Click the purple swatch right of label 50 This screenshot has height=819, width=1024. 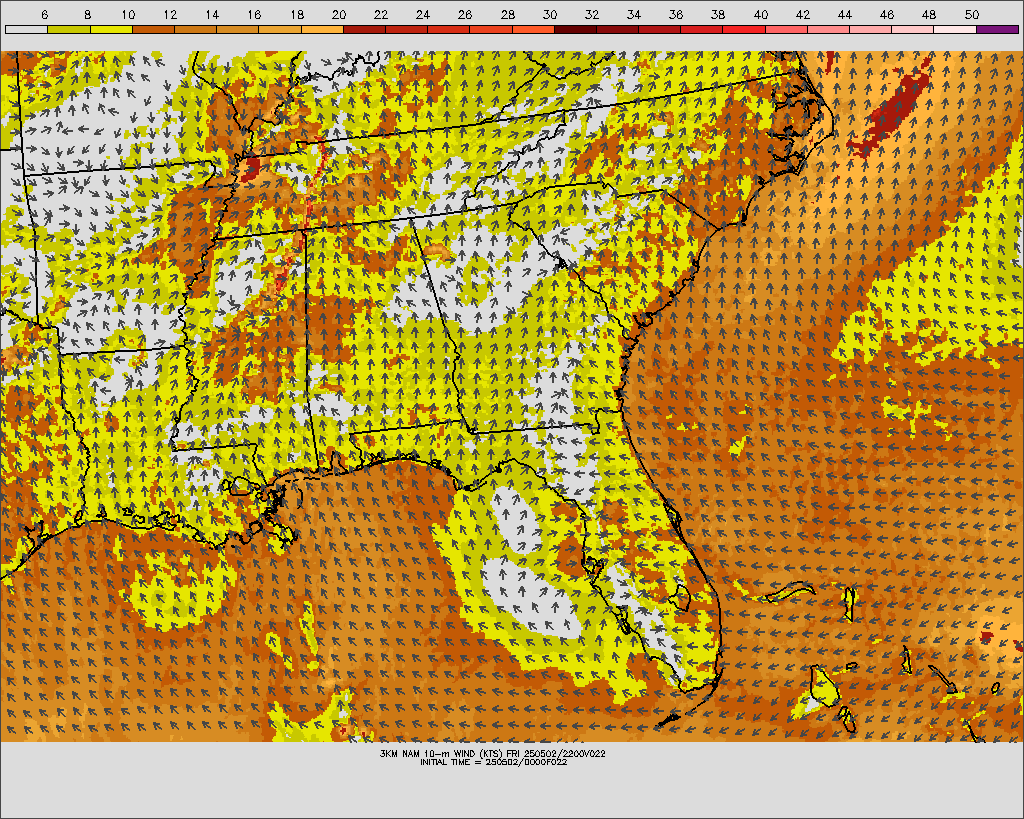(x=997, y=29)
